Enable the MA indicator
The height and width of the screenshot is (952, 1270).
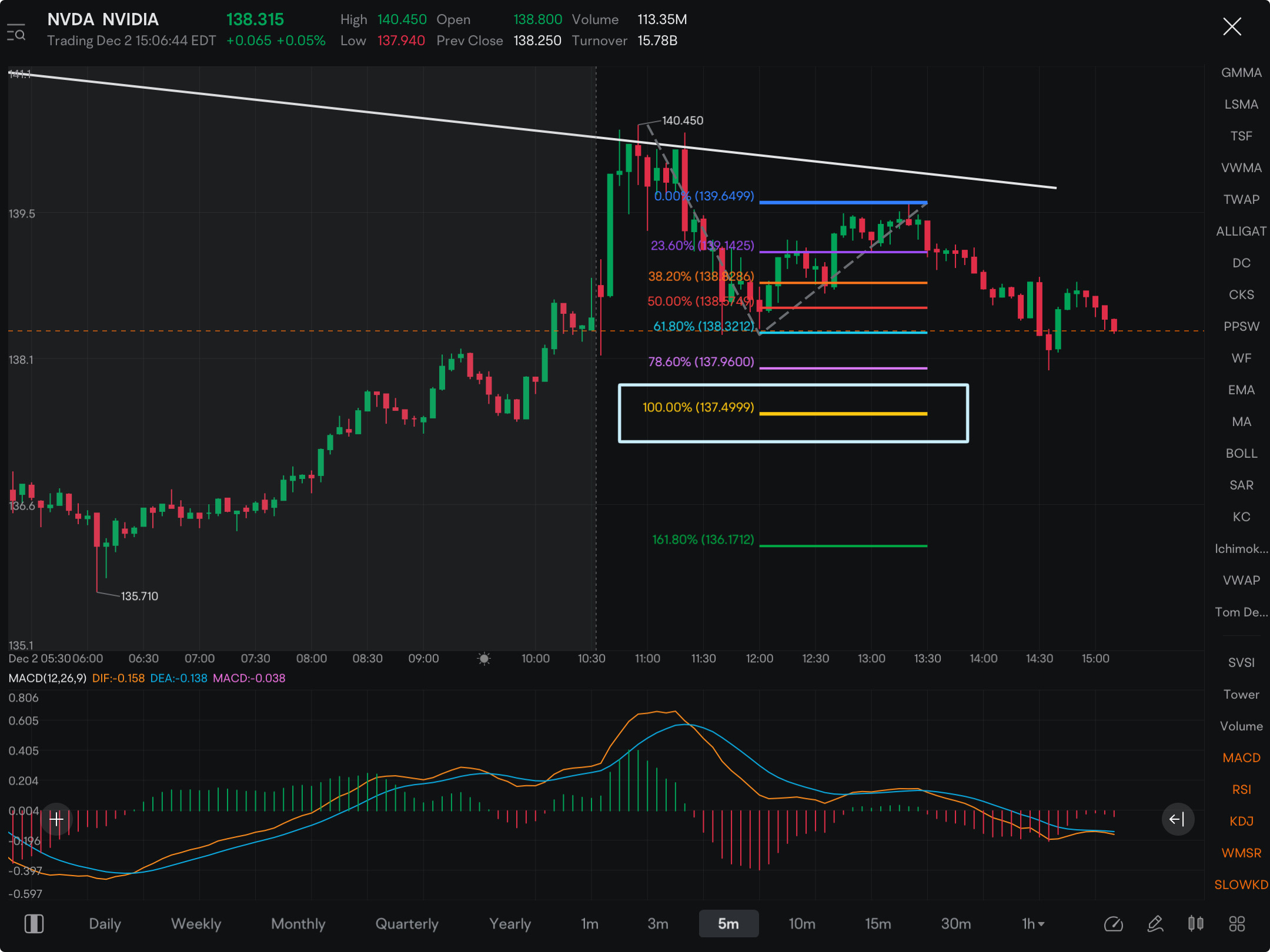click(x=1241, y=422)
